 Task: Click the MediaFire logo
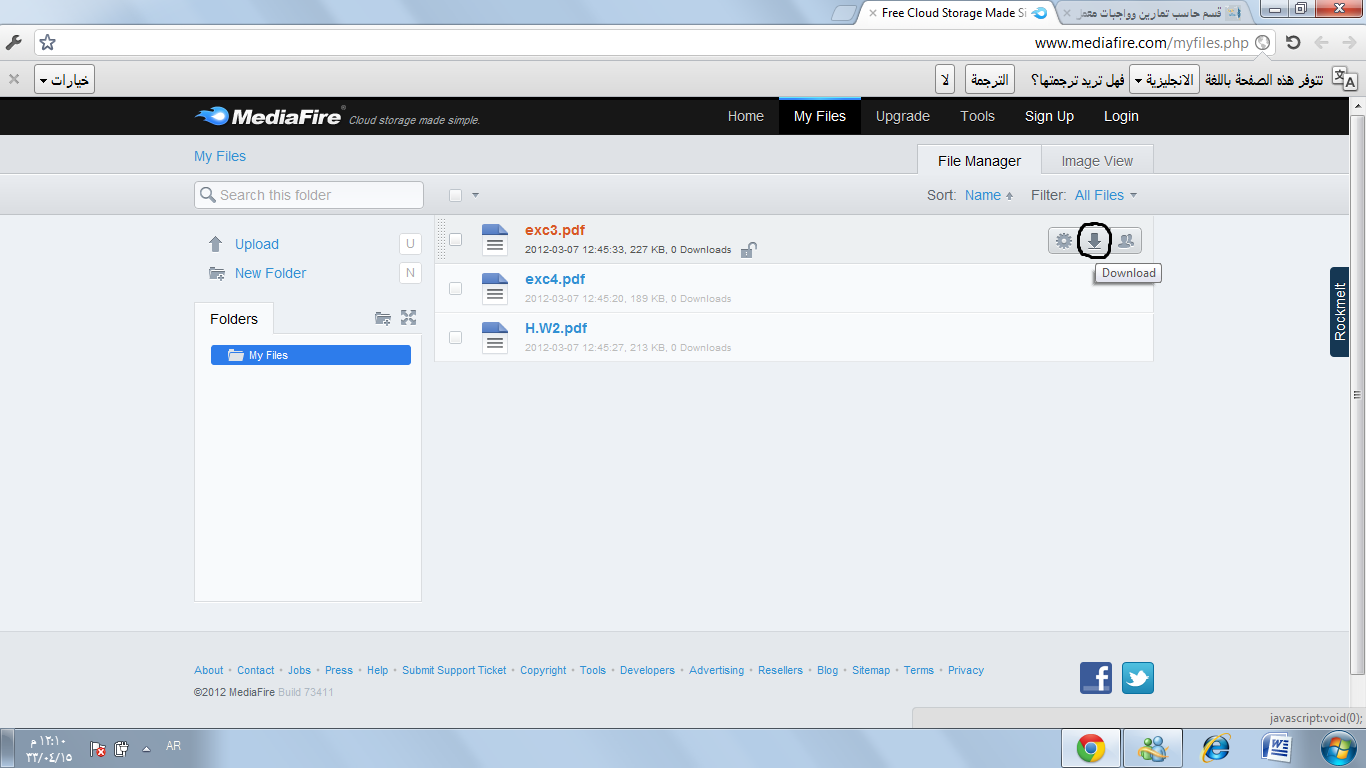point(270,116)
